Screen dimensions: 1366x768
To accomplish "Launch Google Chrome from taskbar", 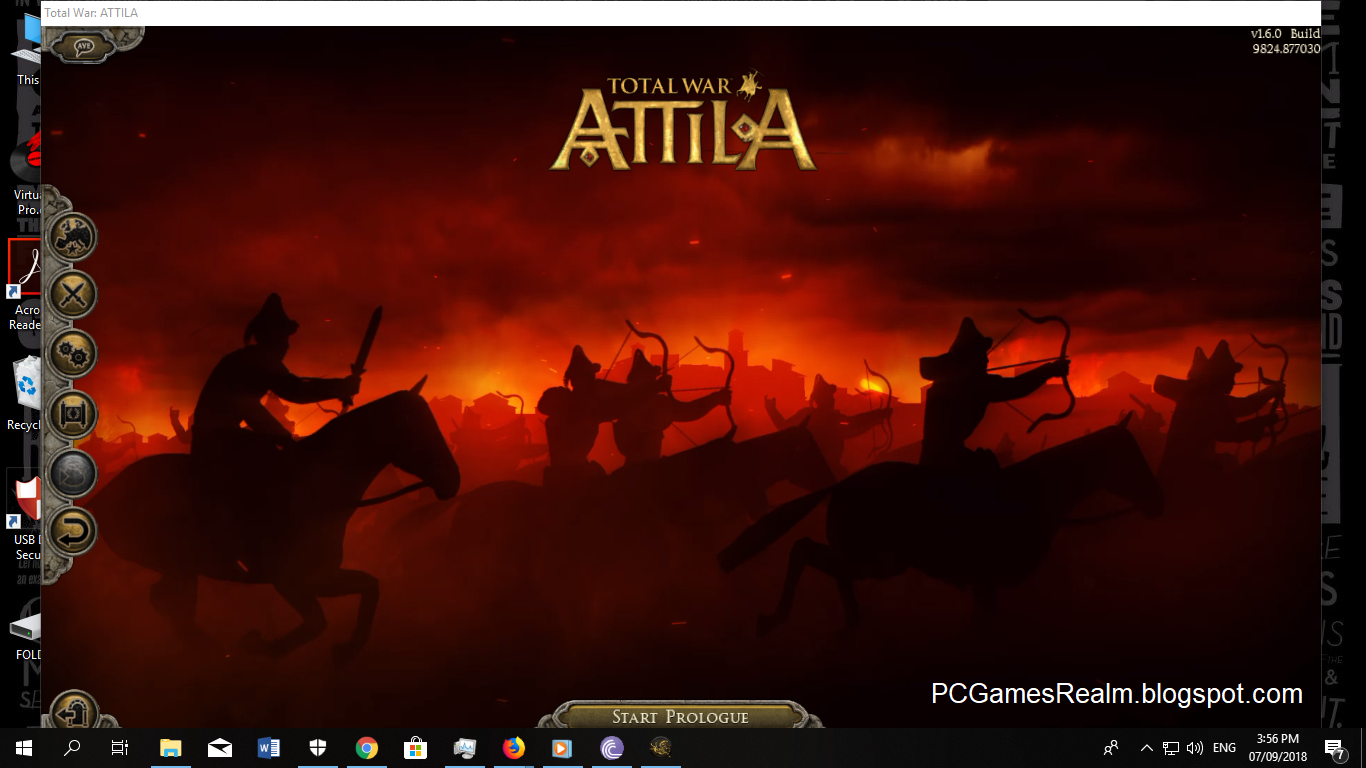I will (x=367, y=748).
